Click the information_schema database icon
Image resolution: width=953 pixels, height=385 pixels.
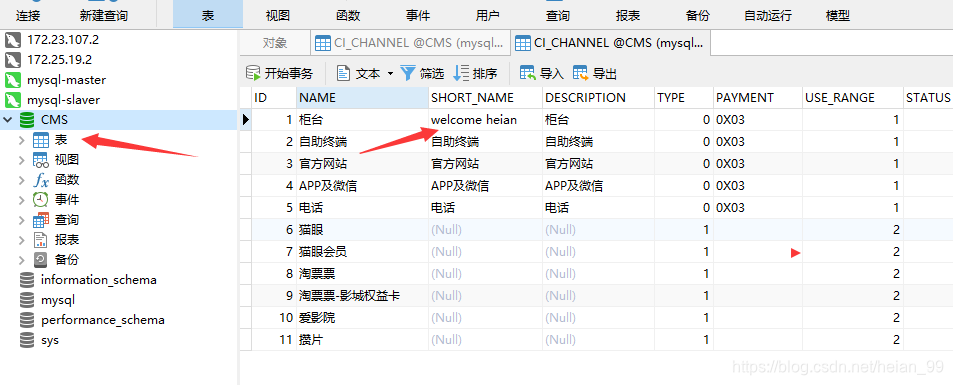point(27,280)
